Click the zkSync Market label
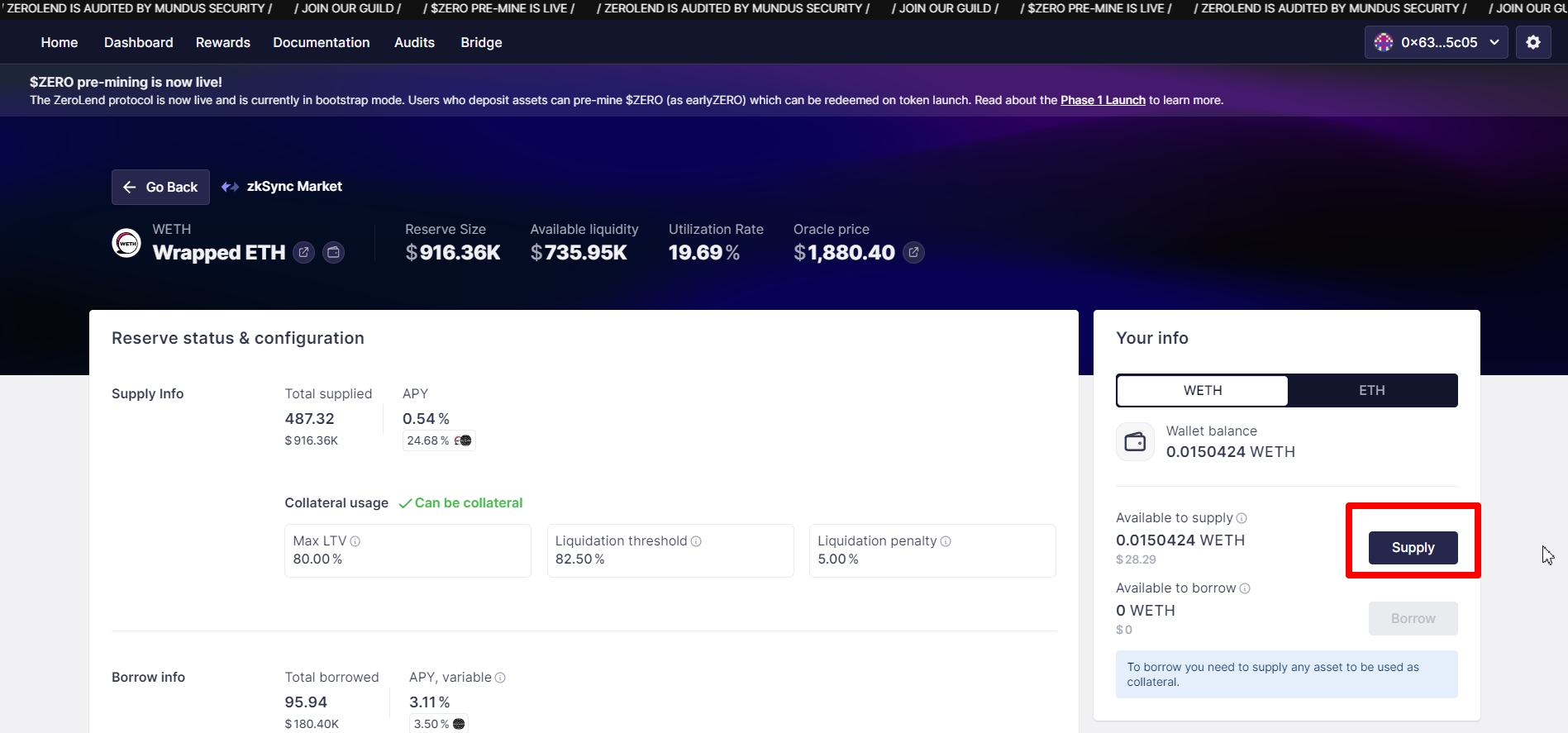This screenshot has height=733, width=1568. click(294, 187)
